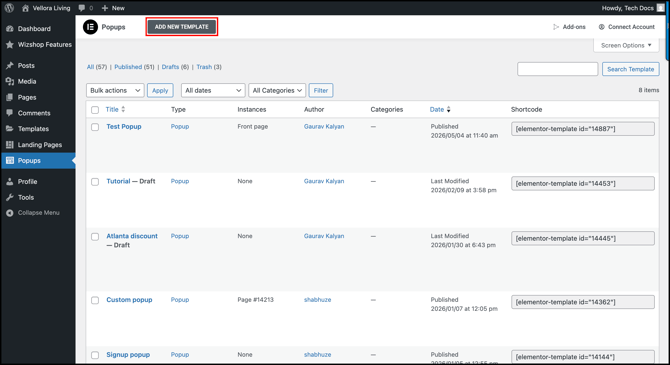Click the plus New icon in admin bar
Screen dimensions: 670x365
pos(105,8)
